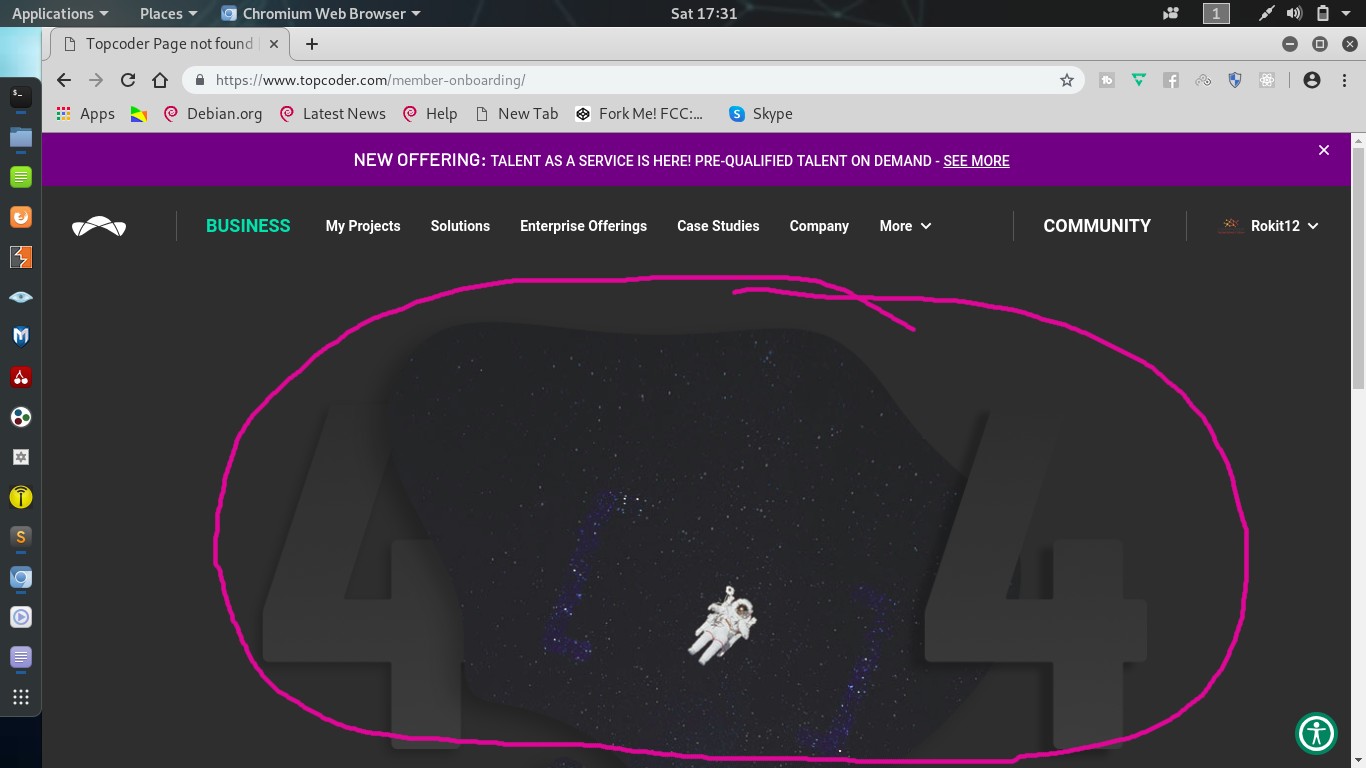Open the 1b extension icon
Screen dimensions: 1366x768
pos(1107,80)
